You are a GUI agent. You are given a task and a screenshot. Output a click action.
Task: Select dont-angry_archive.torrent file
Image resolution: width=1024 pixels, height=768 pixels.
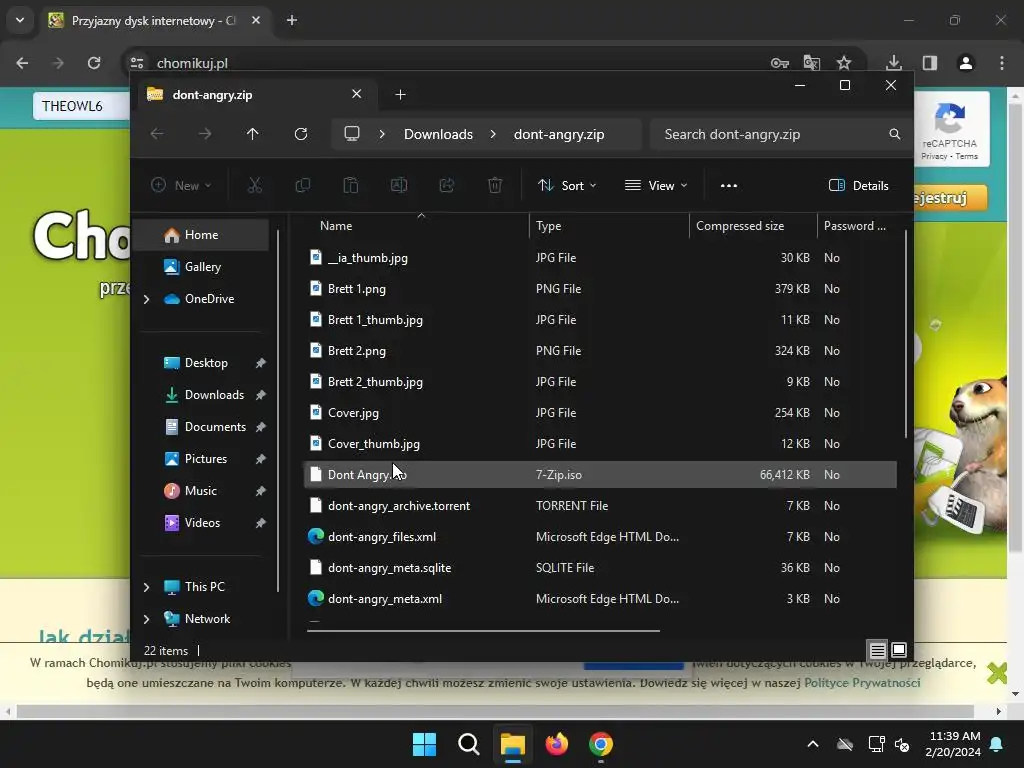click(x=600, y=505)
